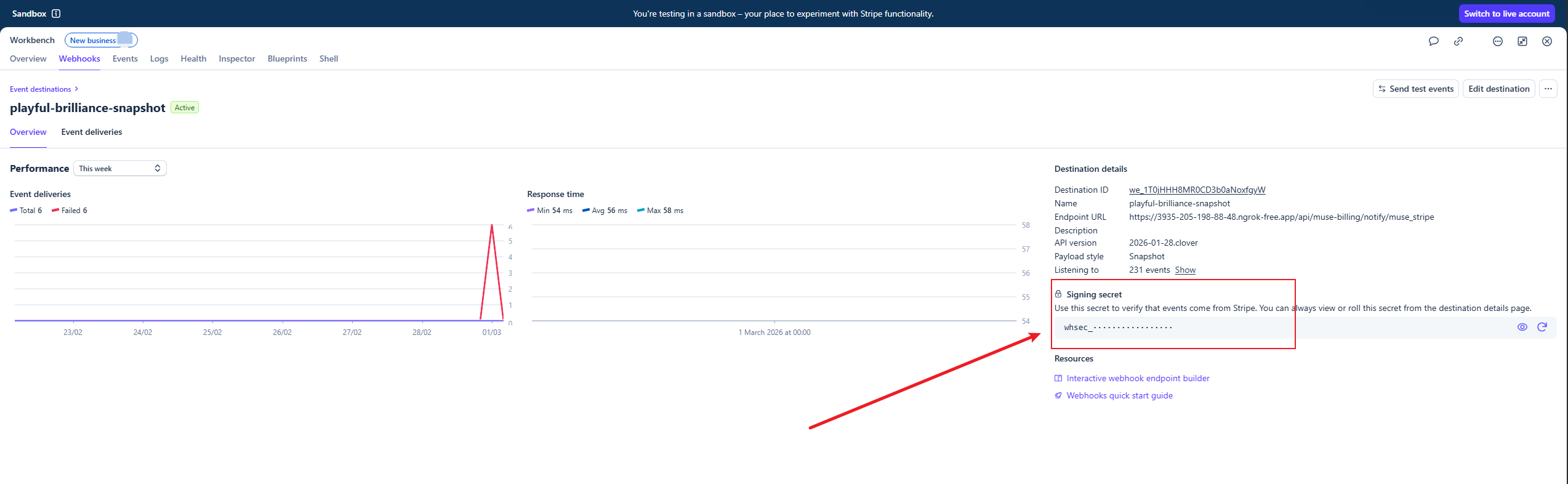Open Workbench circled ellipsis options

pyautogui.click(x=1497, y=41)
